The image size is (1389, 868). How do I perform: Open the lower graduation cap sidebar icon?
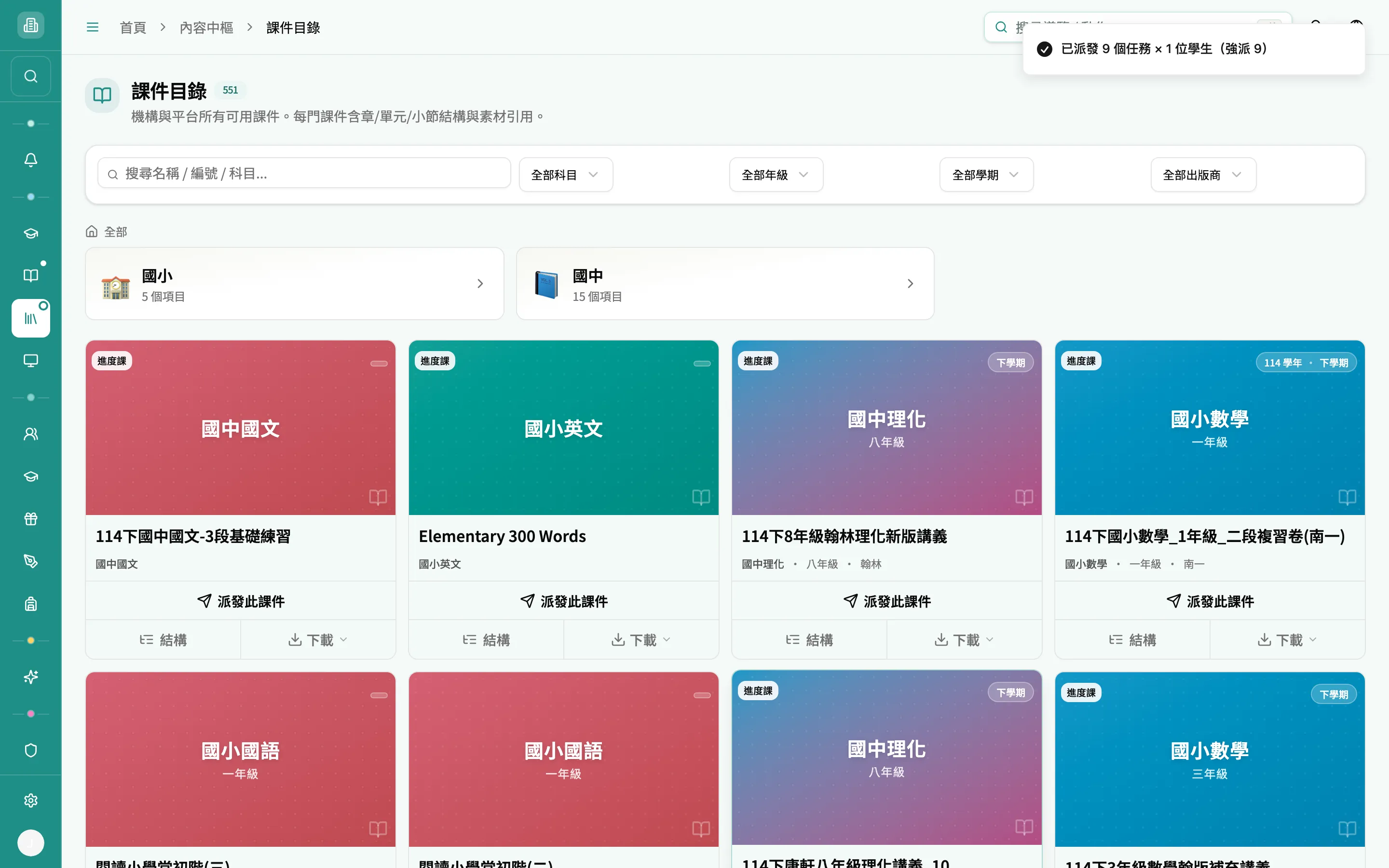click(30, 476)
